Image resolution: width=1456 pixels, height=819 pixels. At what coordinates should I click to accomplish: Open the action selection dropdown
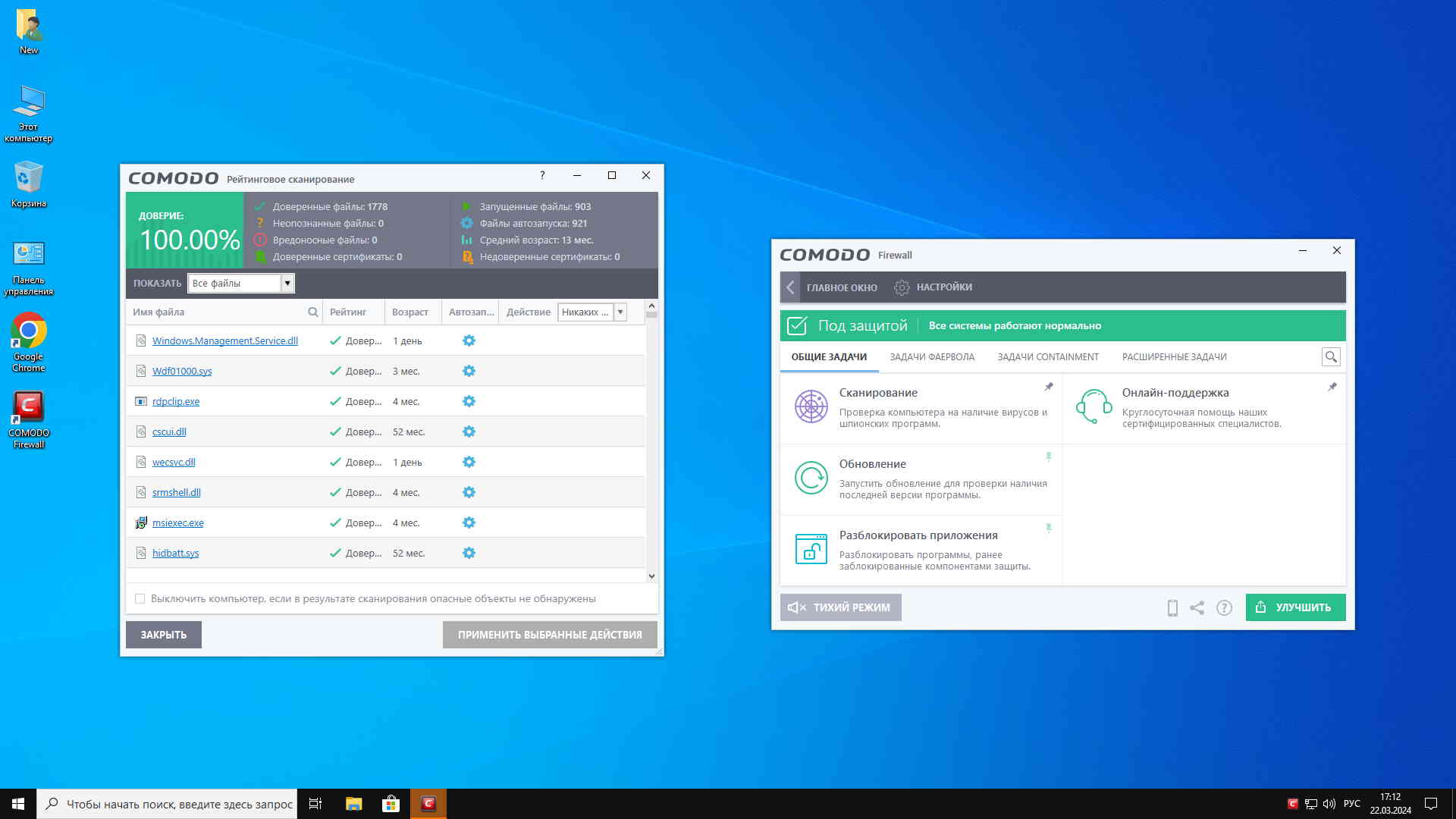620,312
